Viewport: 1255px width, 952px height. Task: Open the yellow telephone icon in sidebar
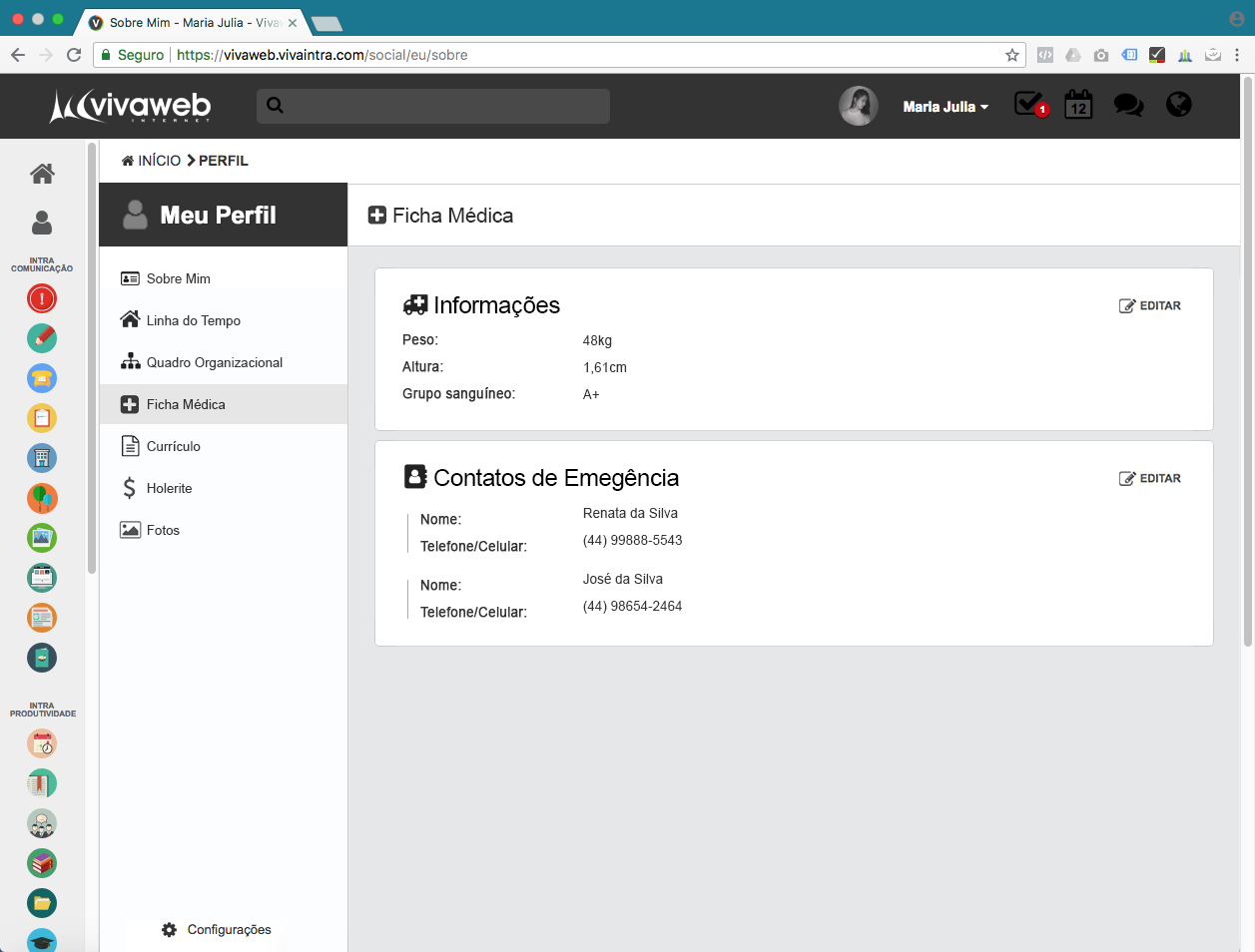[42, 378]
